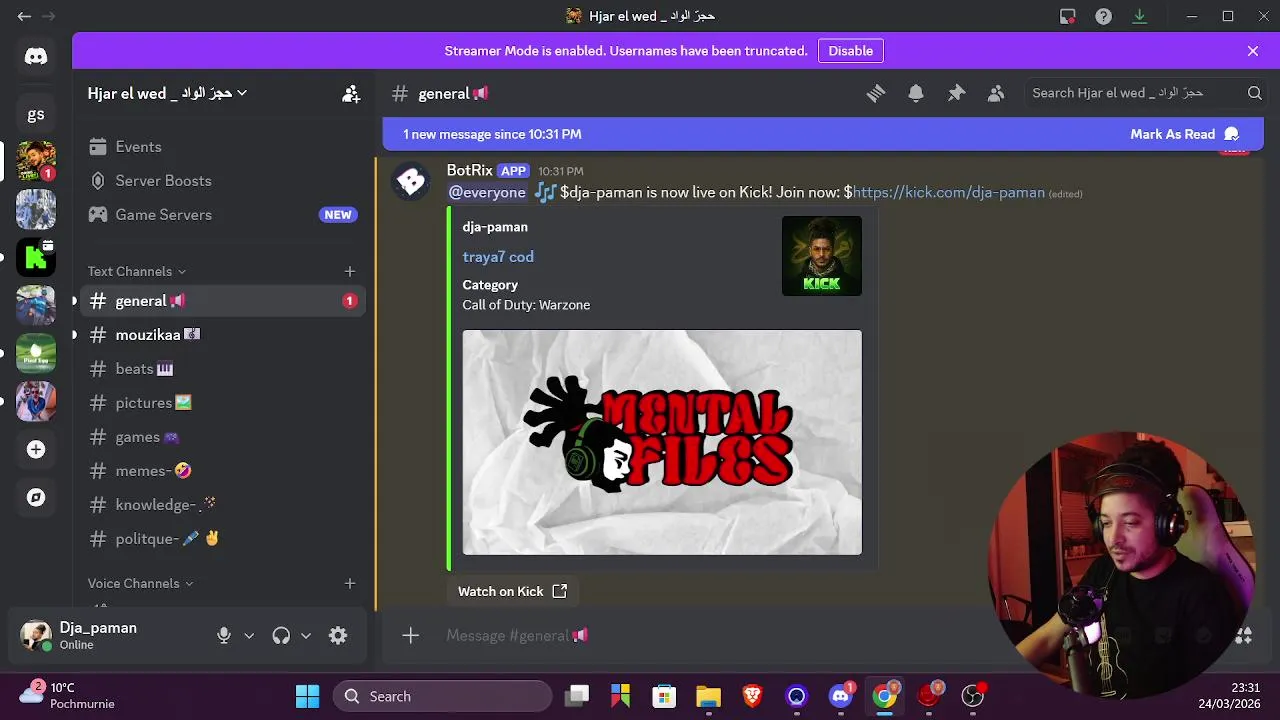Add a server with the plus icon
The image size is (1280, 720).
[36, 449]
